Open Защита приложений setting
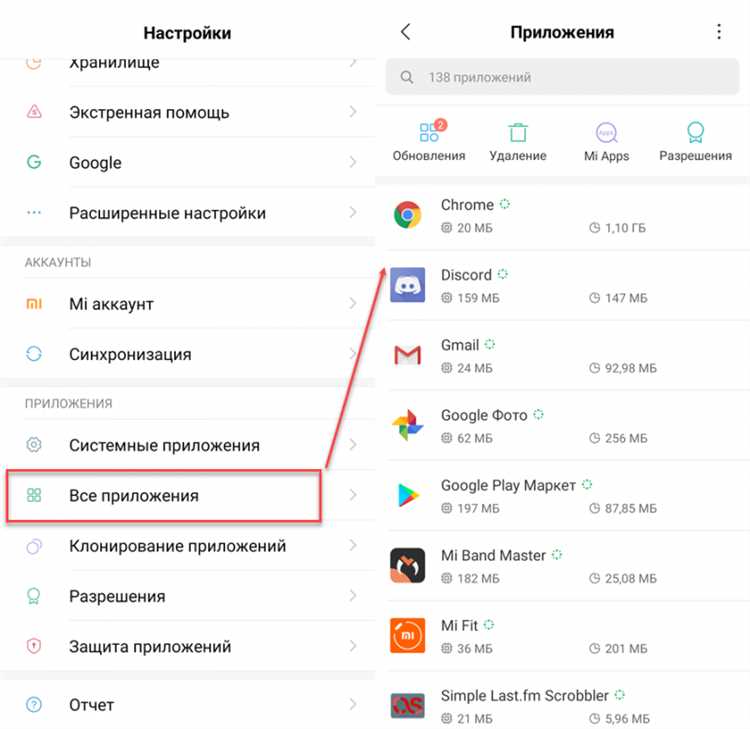This screenshot has height=729, width=750. click(188, 646)
